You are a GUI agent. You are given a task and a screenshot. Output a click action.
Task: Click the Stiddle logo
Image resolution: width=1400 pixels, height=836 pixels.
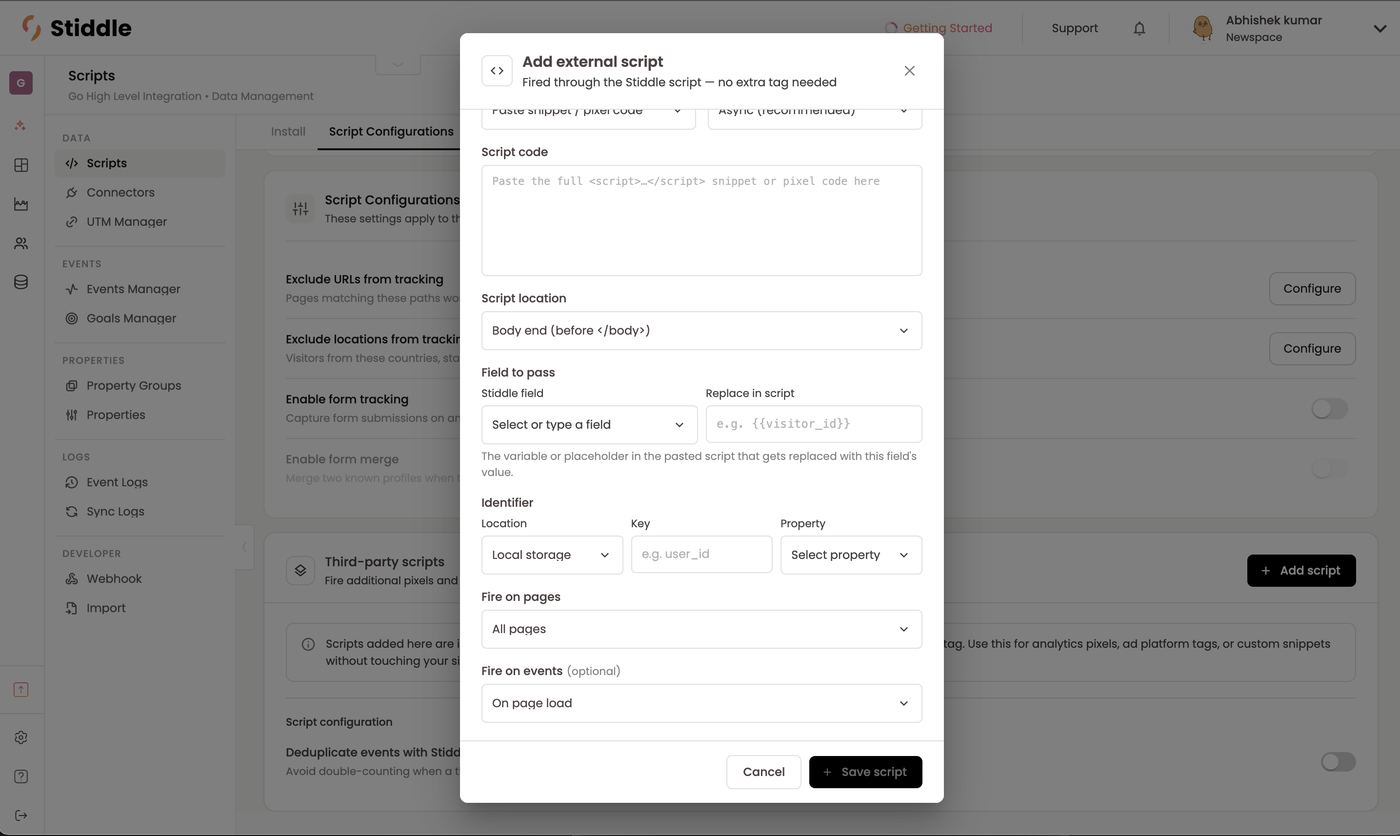77,28
